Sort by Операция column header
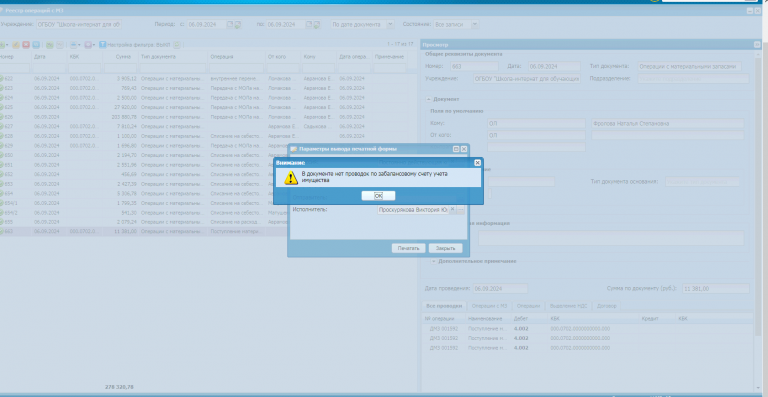 [237, 57]
